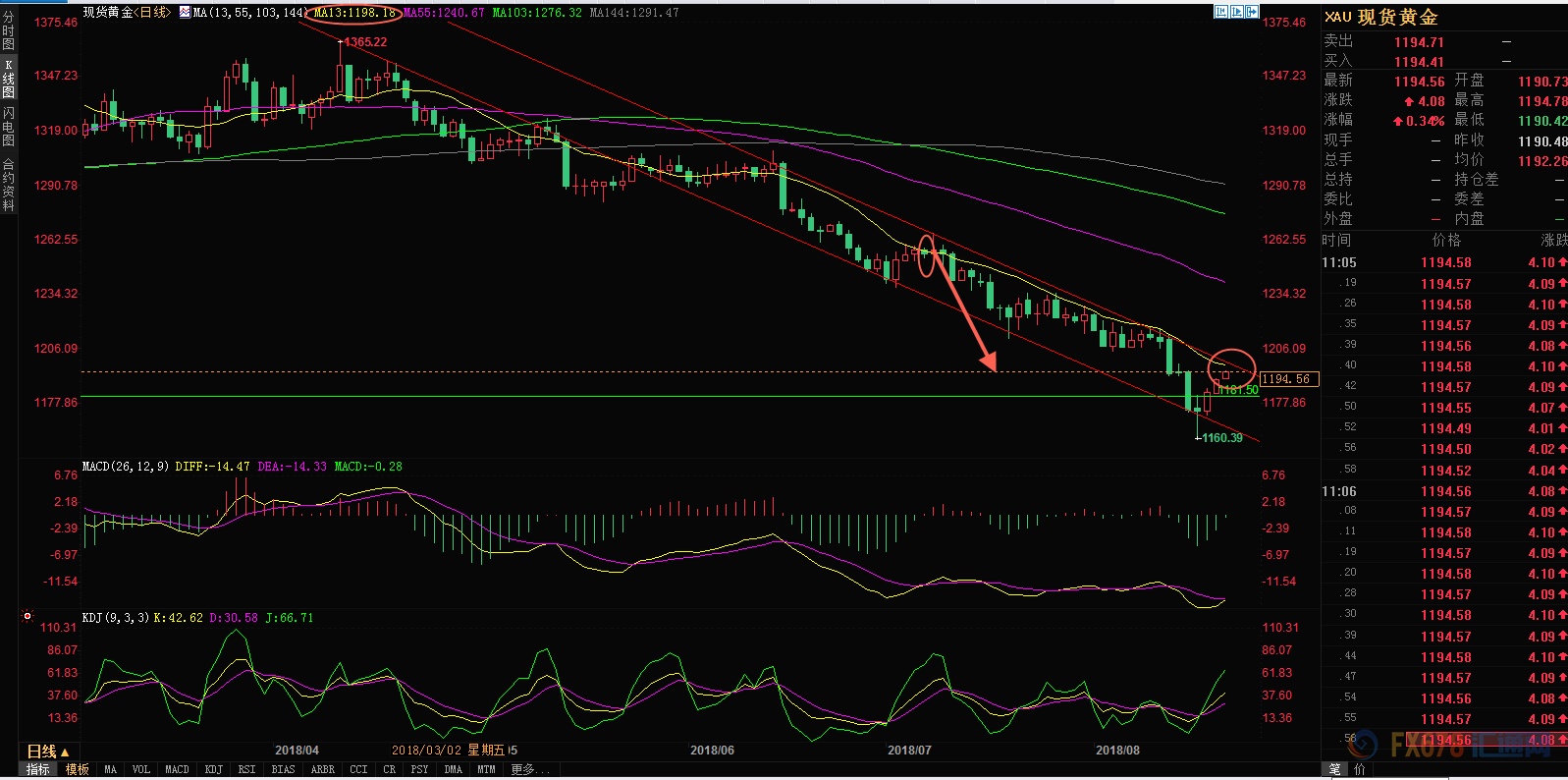Choose the CCI indicator button

(358, 769)
